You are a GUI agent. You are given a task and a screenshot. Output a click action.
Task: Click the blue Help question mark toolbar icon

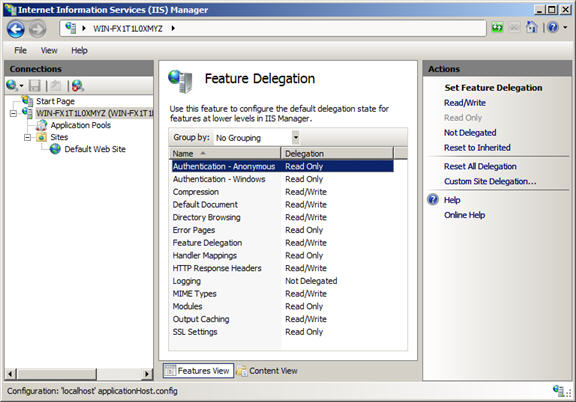(x=552, y=27)
